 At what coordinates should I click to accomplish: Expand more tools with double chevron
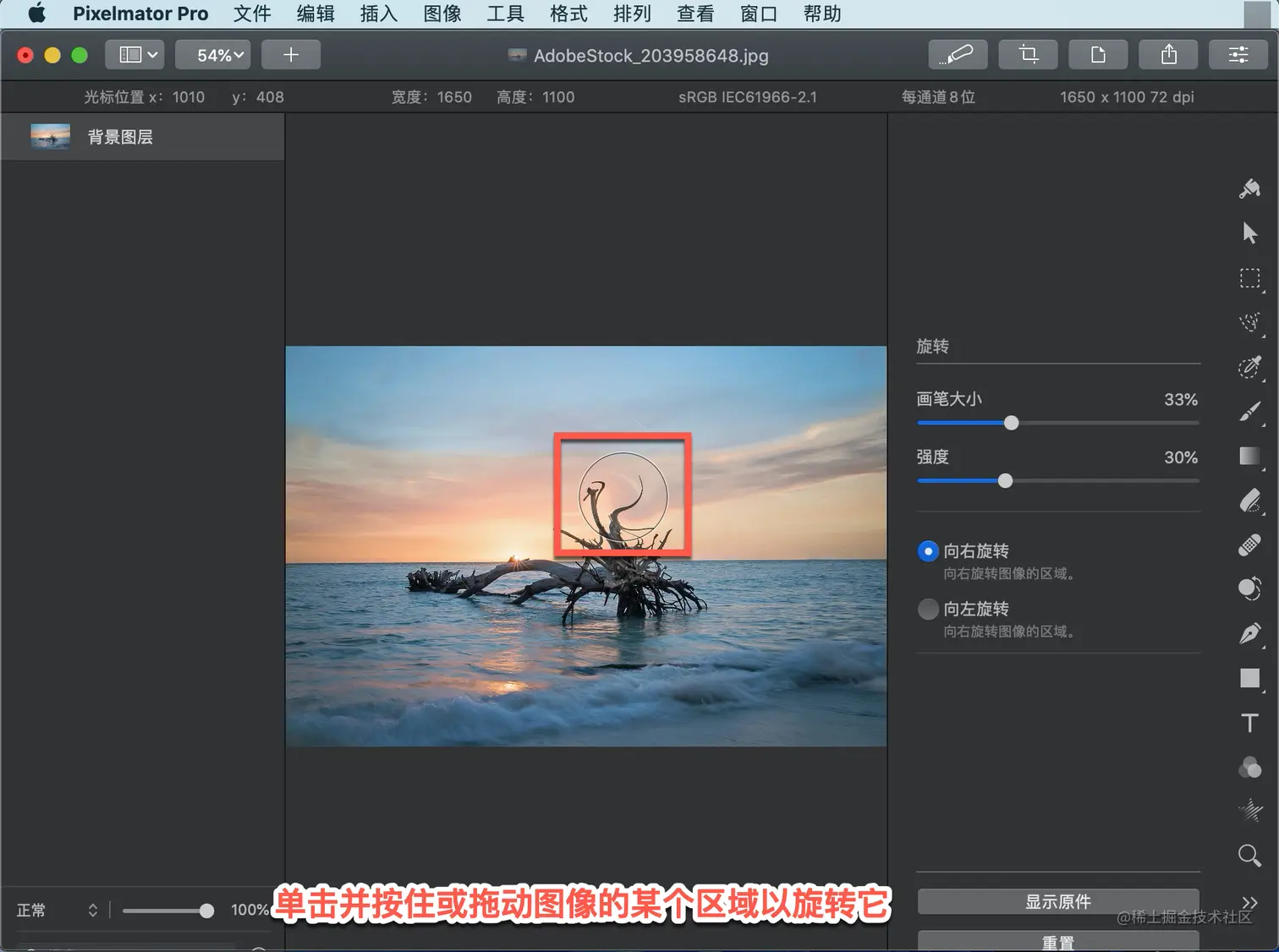pyautogui.click(x=1249, y=902)
